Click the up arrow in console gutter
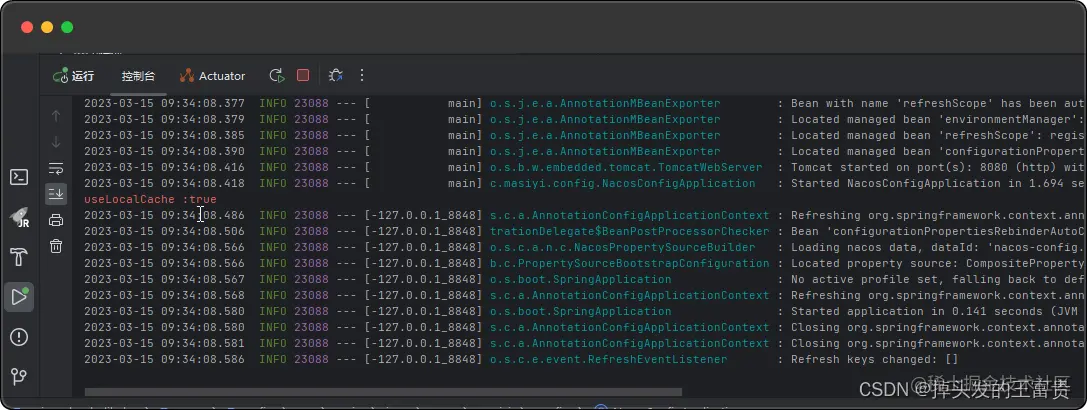1087x410 pixels. [x=56, y=116]
